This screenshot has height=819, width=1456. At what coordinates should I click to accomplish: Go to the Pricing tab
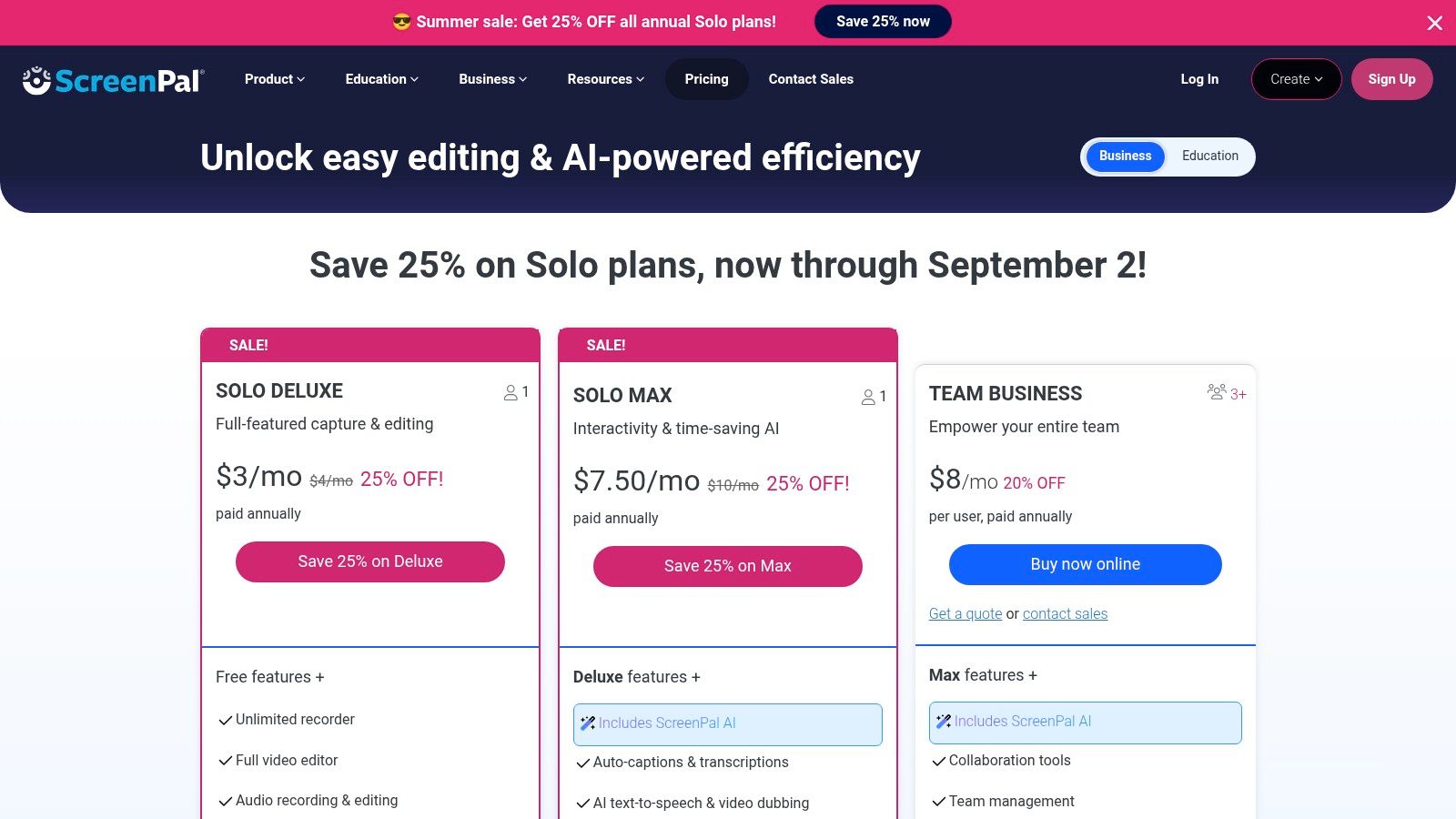tap(706, 79)
